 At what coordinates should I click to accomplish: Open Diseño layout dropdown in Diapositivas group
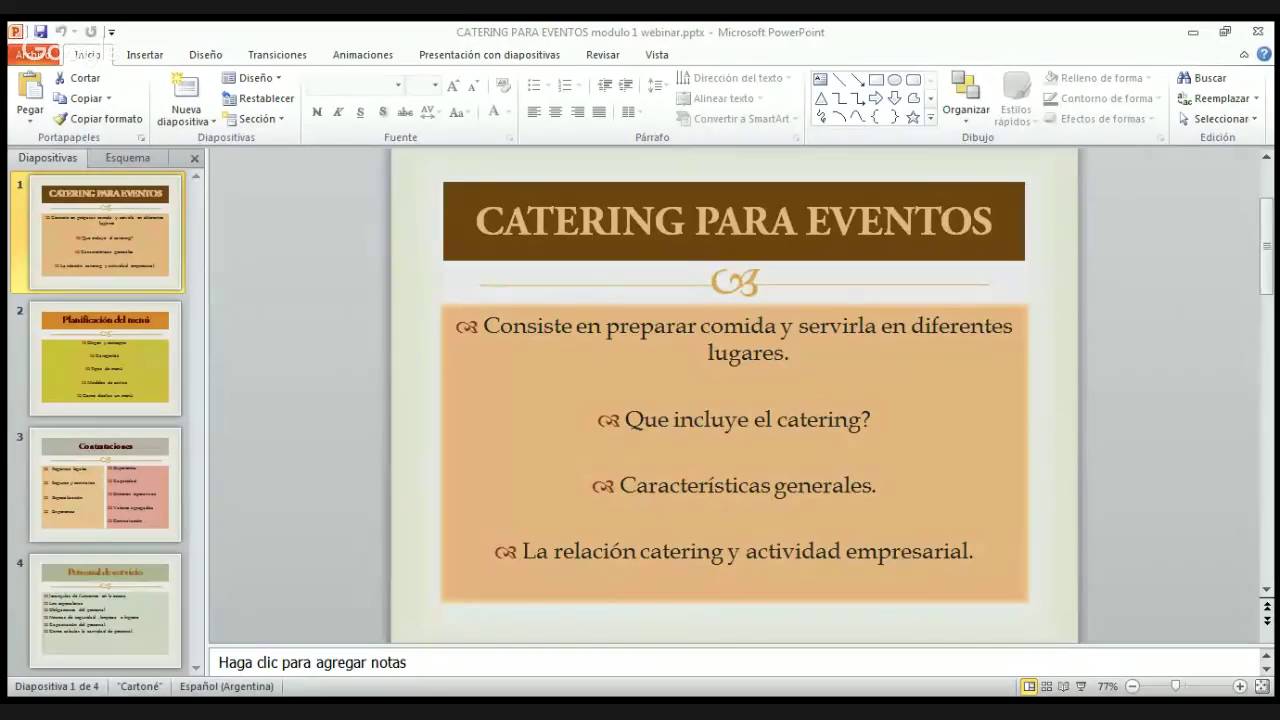(252, 78)
